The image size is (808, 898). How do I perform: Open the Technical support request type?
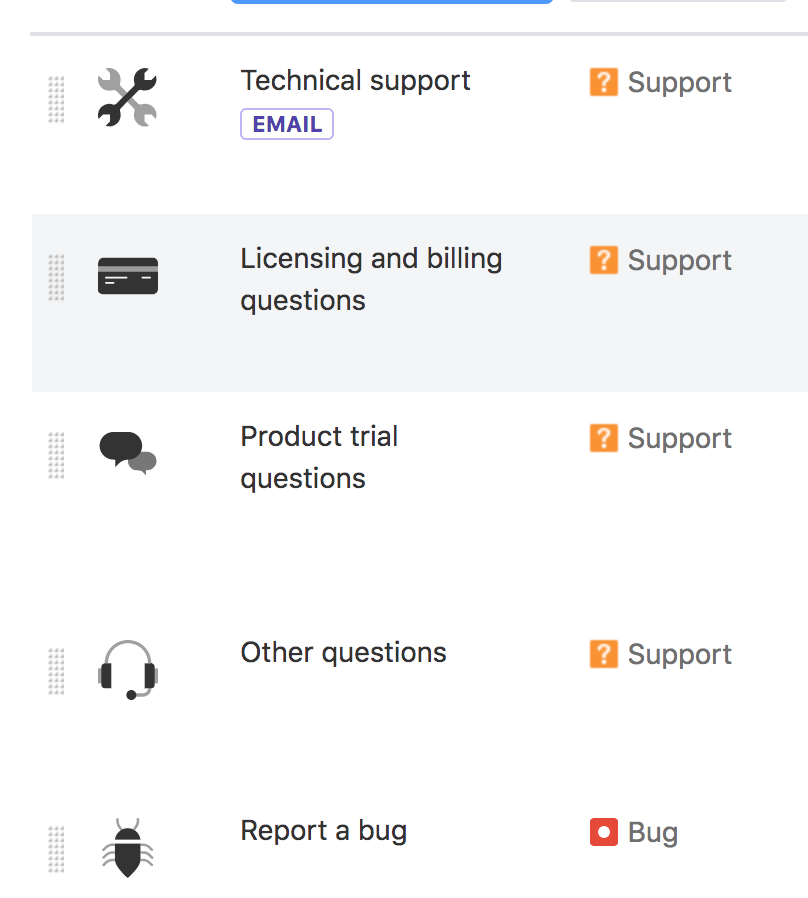[x=355, y=81]
